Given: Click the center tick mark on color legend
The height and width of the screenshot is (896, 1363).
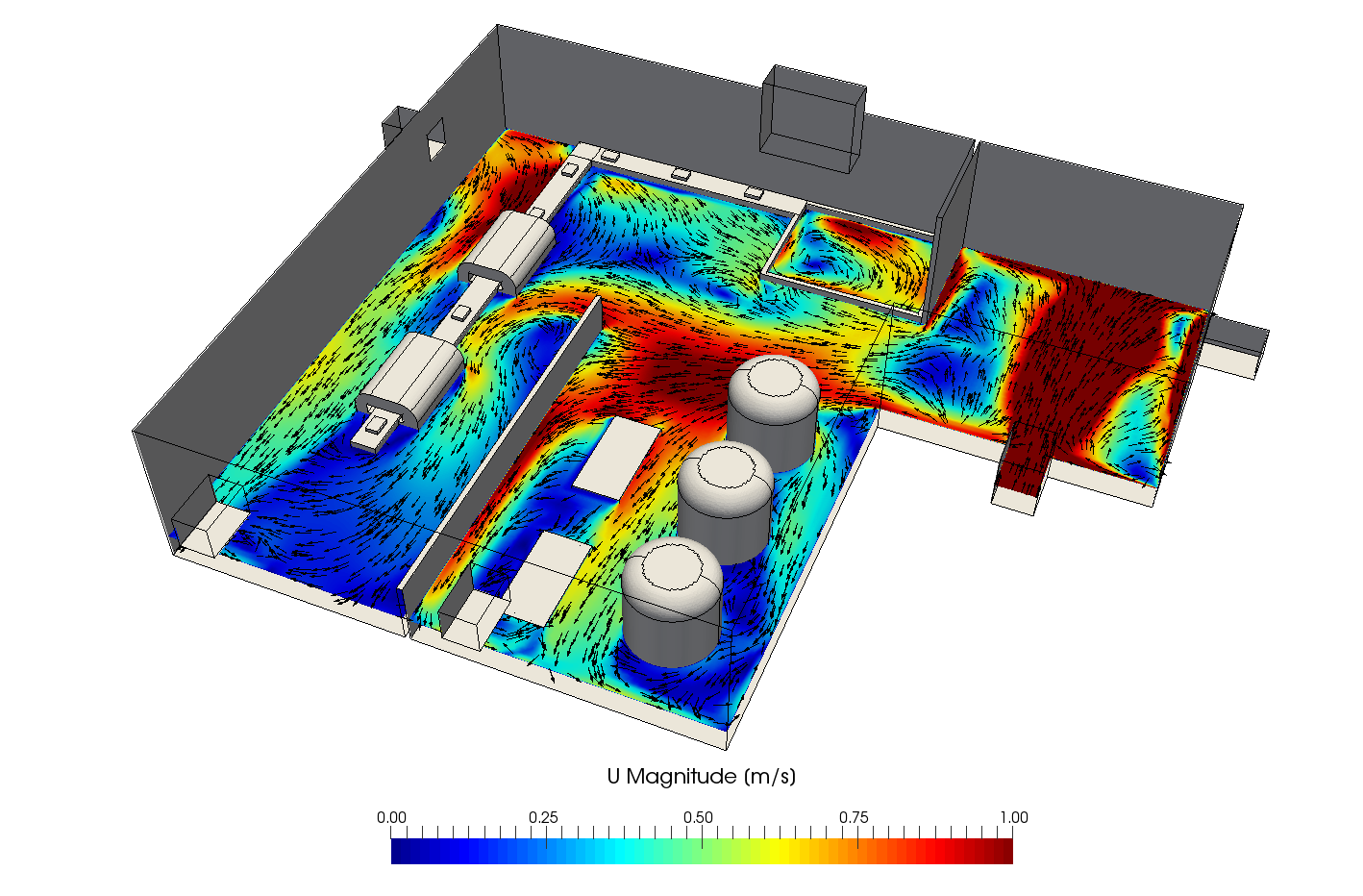Looking at the screenshot, I should 702,833.
